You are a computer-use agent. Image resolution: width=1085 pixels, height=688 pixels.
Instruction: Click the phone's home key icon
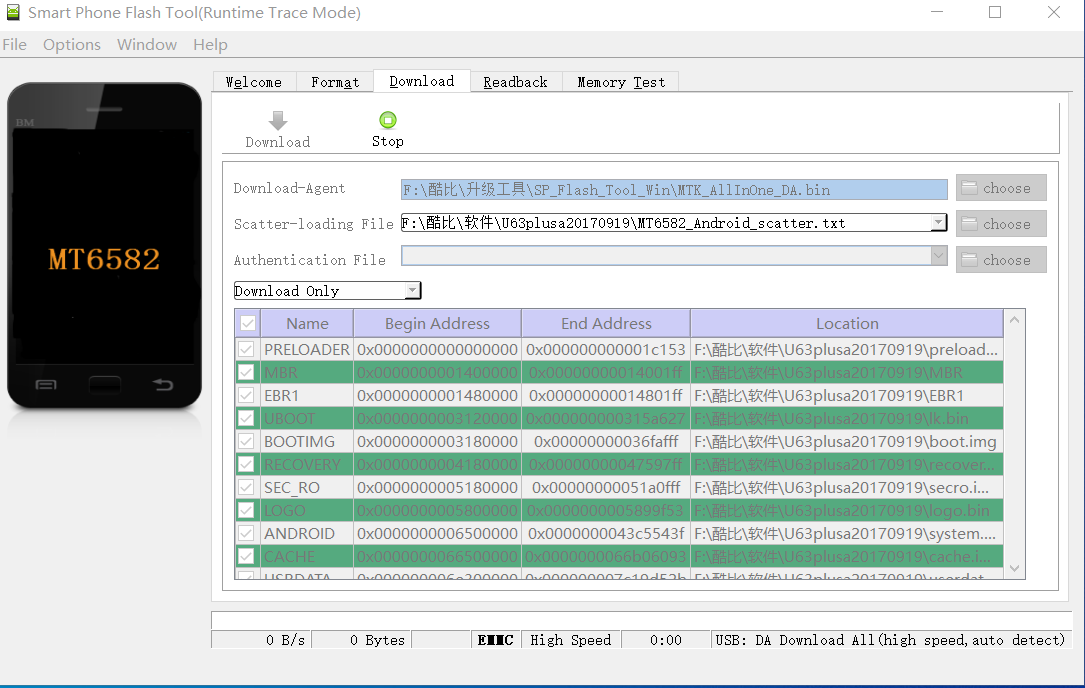(105, 385)
